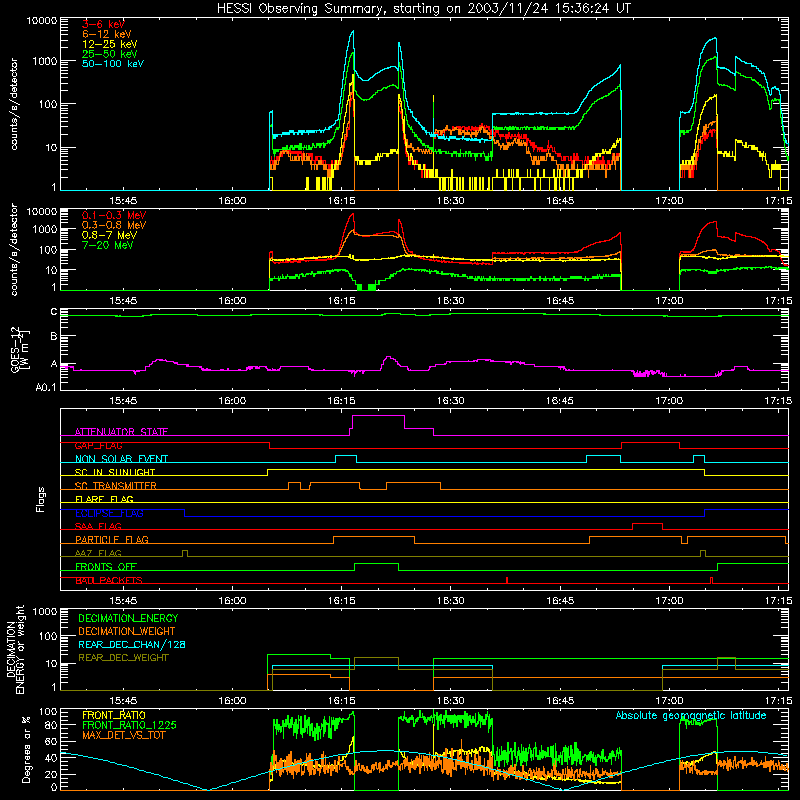This screenshot has width=800, height=800.
Task: Pick the BAD_PACKETS flag label
Action: point(109,580)
